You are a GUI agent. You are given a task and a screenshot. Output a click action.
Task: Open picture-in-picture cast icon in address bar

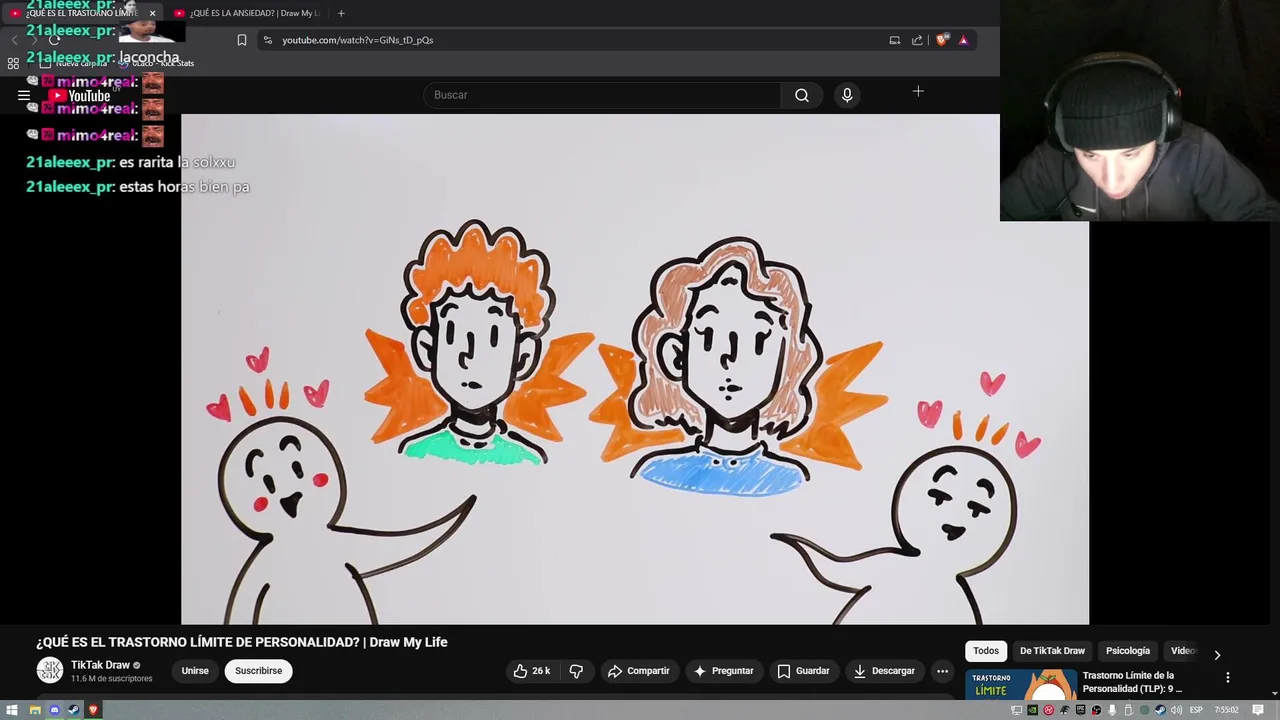pyautogui.click(x=895, y=40)
